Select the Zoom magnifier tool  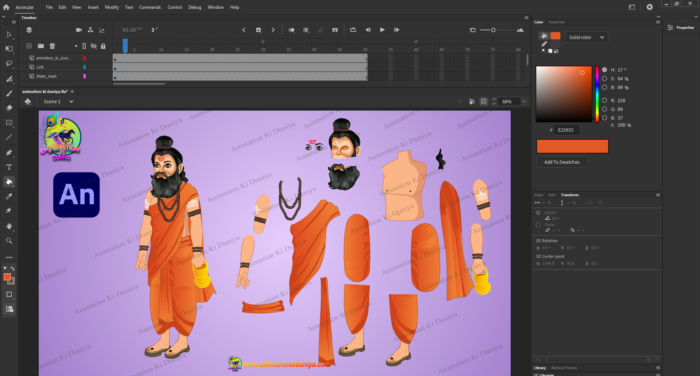(9, 241)
